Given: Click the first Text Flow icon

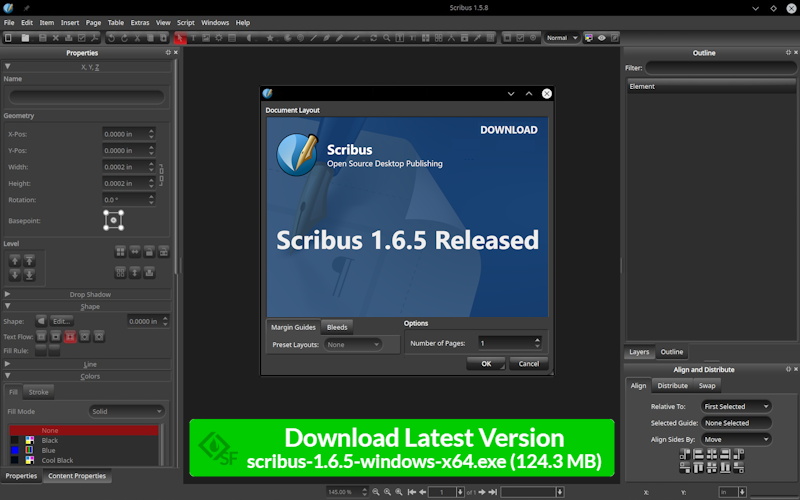Looking at the screenshot, I should (41, 337).
